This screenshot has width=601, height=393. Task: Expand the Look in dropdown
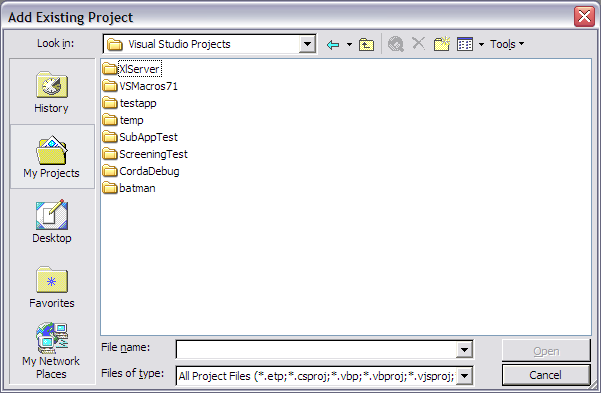[x=307, y=44]
